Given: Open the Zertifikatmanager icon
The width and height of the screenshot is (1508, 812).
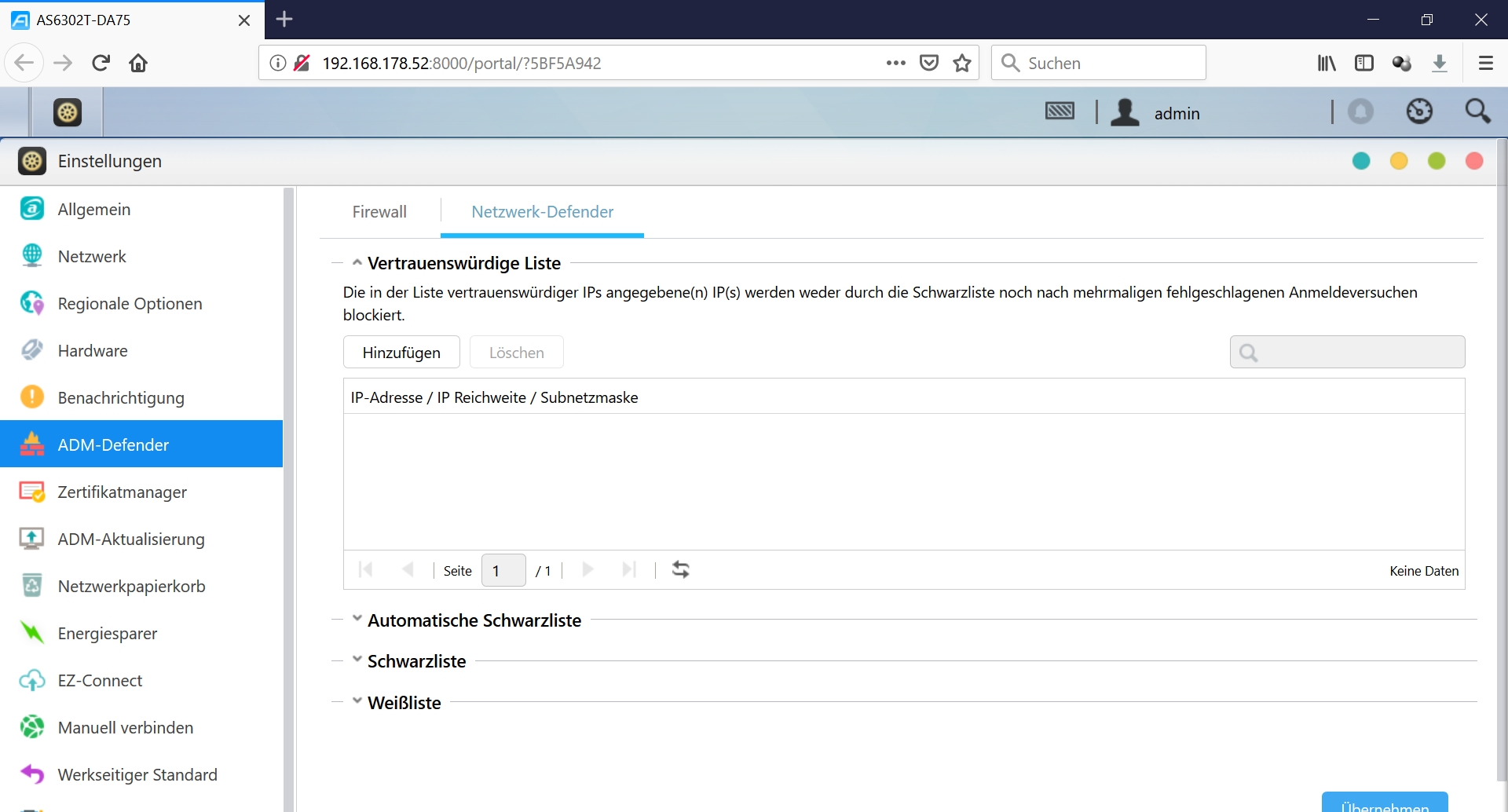Looking at the screenshot, I should (x=32, y=492).
